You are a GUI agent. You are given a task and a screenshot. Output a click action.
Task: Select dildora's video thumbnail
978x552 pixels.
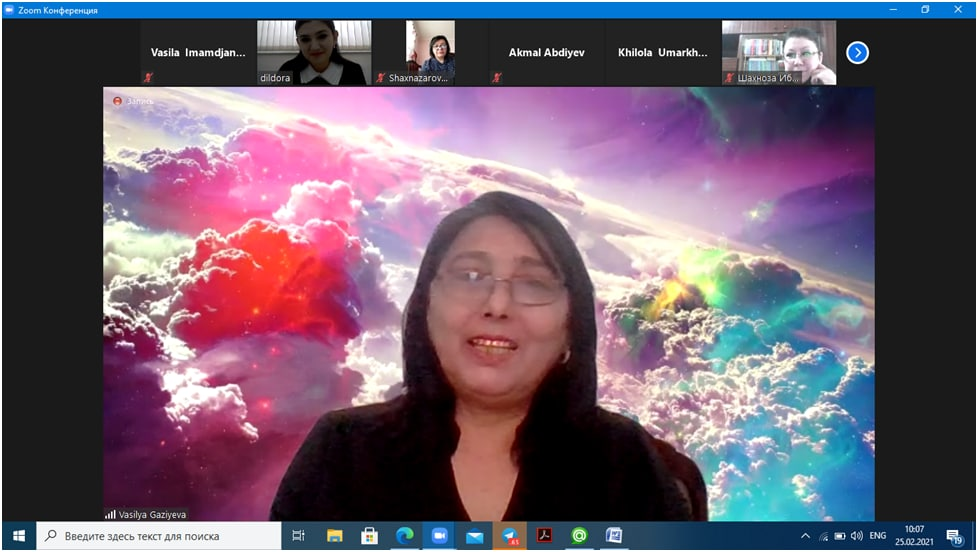tap(314, 52)
